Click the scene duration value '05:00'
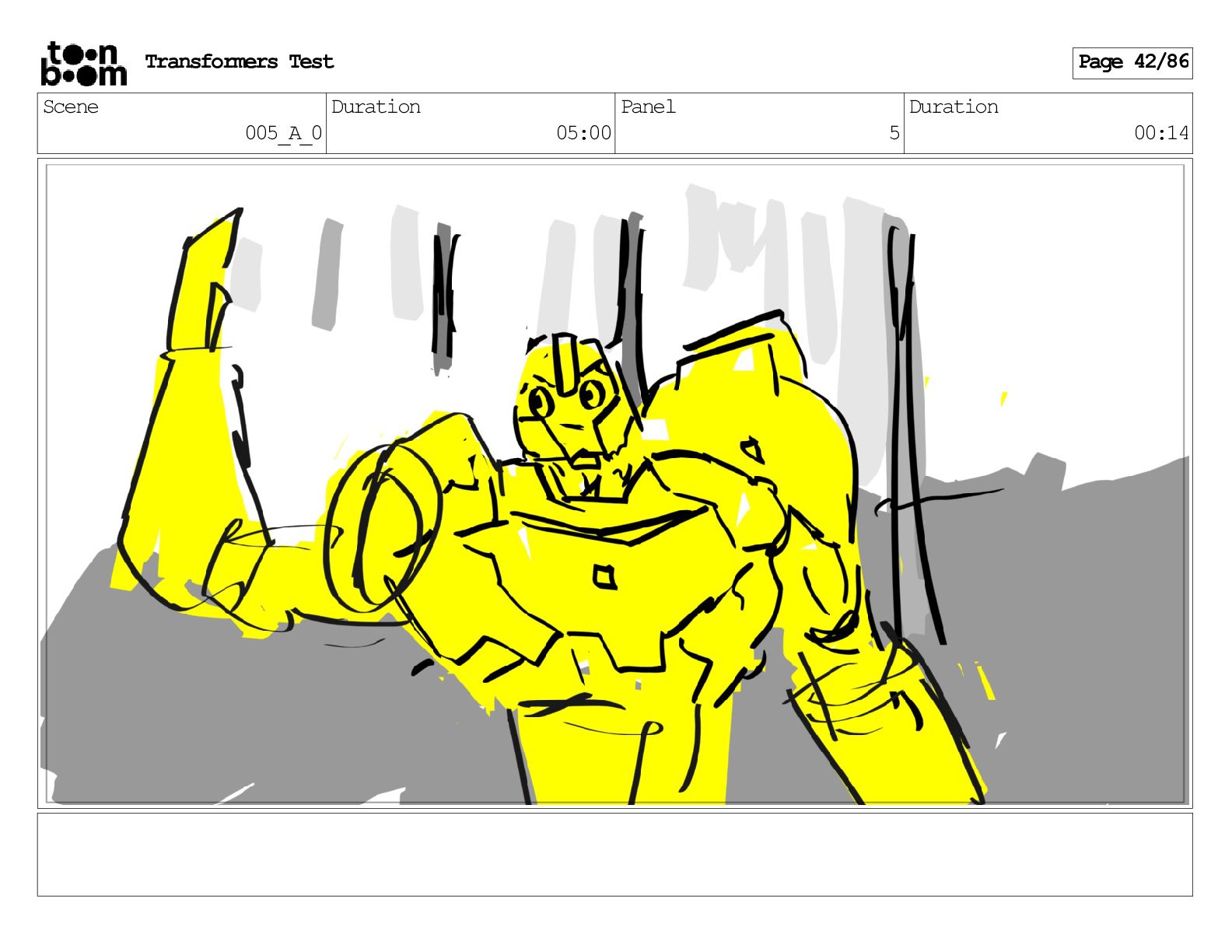 tap(583, 134)
